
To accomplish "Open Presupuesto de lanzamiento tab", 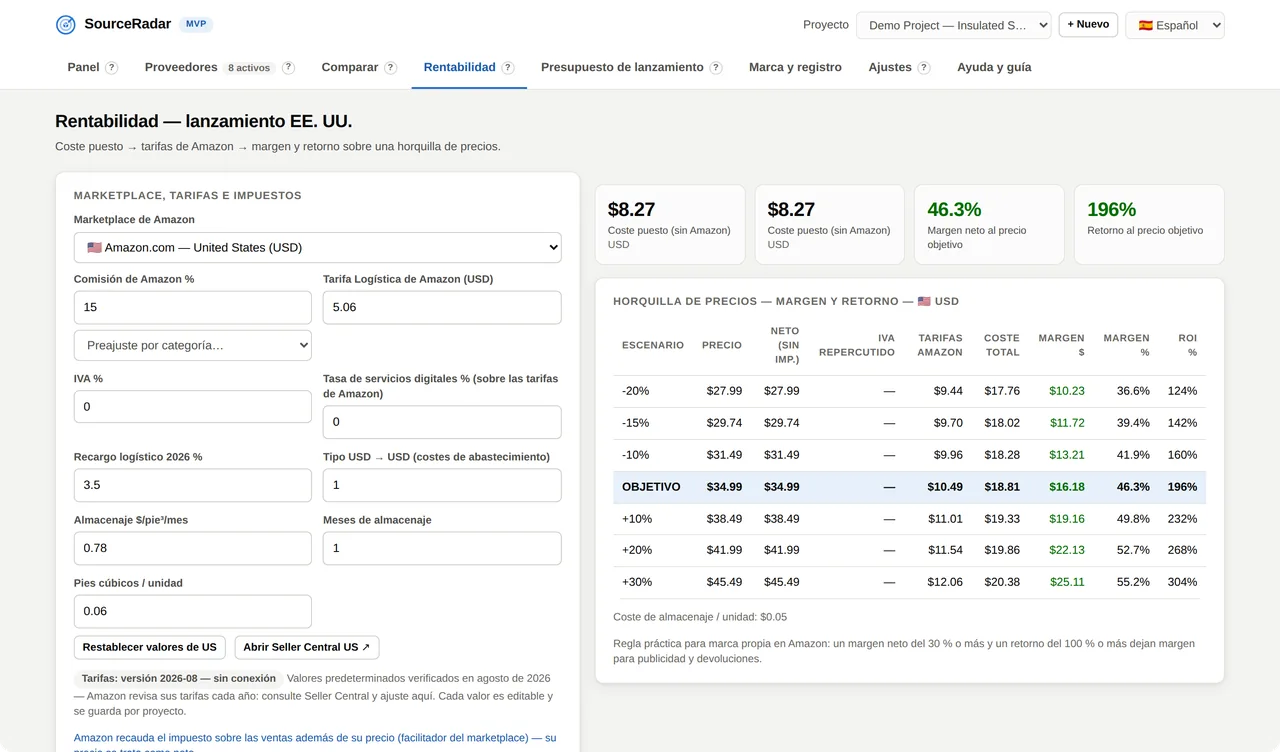I will click(622, 67).
